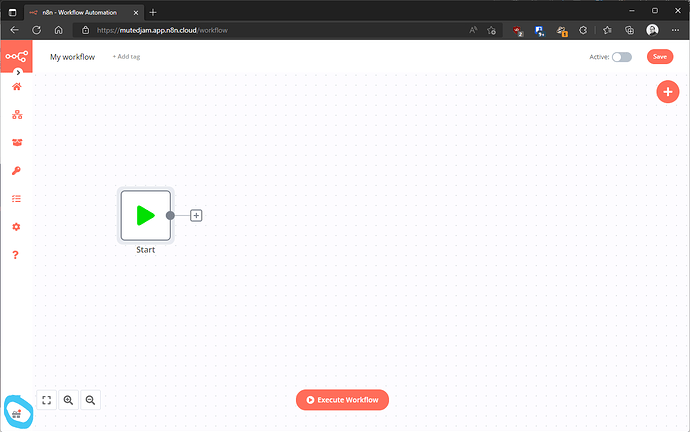690x432 pixels.
Task: Open the favorites list icon
Action: point(607,30)
